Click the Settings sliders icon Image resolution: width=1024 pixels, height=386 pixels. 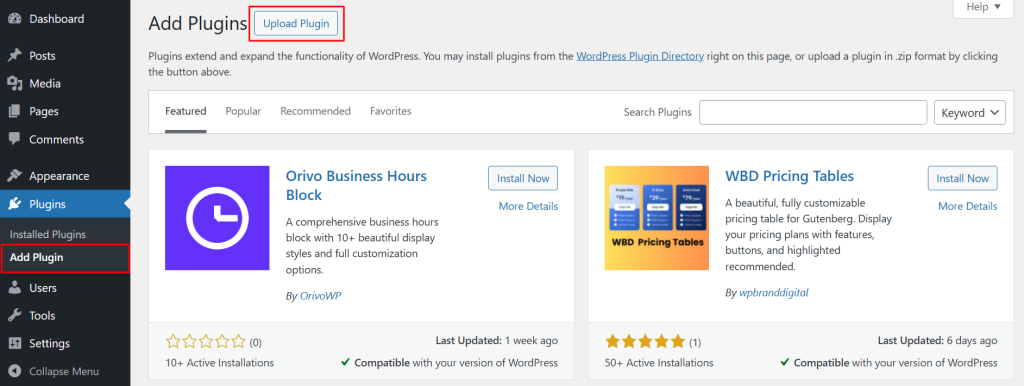click(x=15, y=344)
